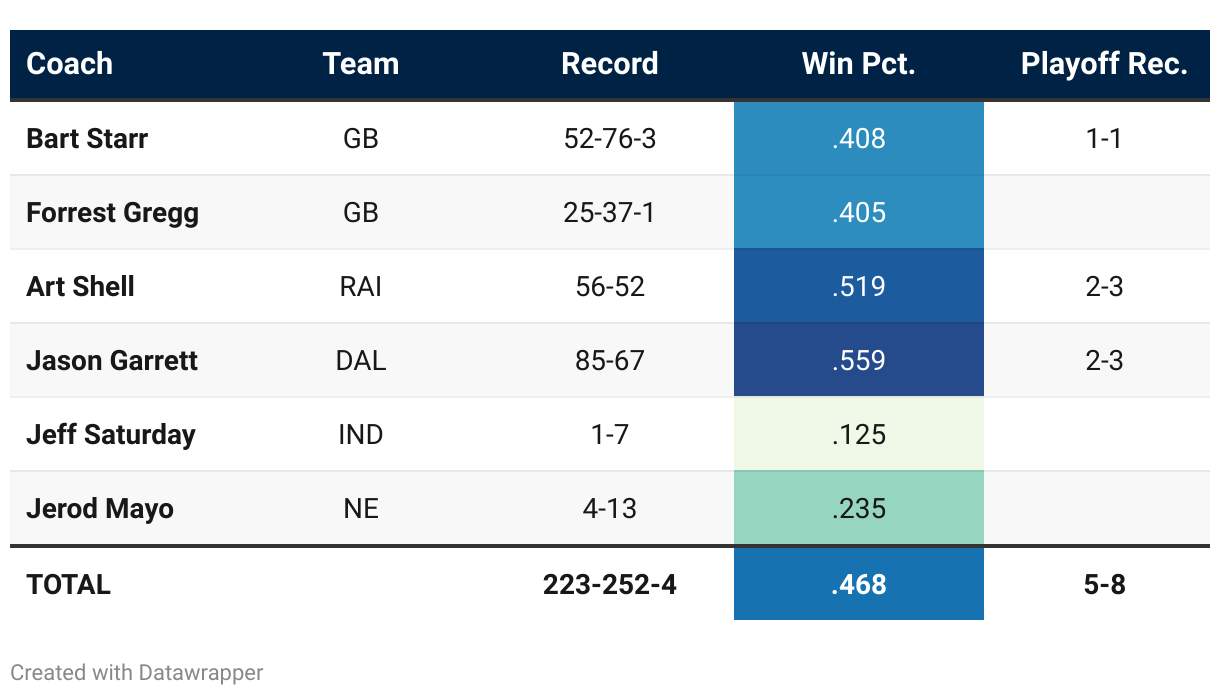Select the teal .235 win percentage cell

(858, 508)
